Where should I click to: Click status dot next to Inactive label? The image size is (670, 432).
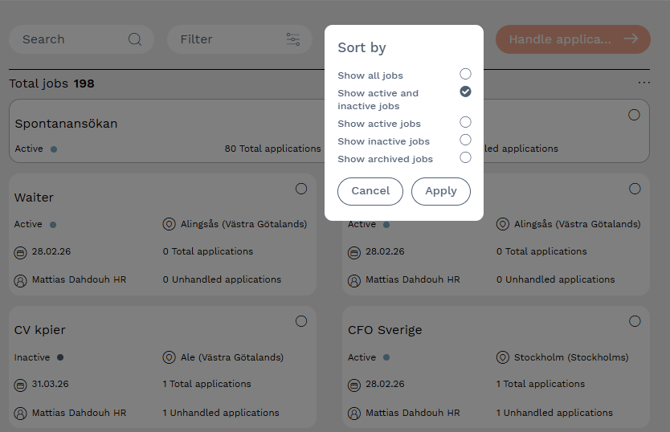click(x=60, y=357)
